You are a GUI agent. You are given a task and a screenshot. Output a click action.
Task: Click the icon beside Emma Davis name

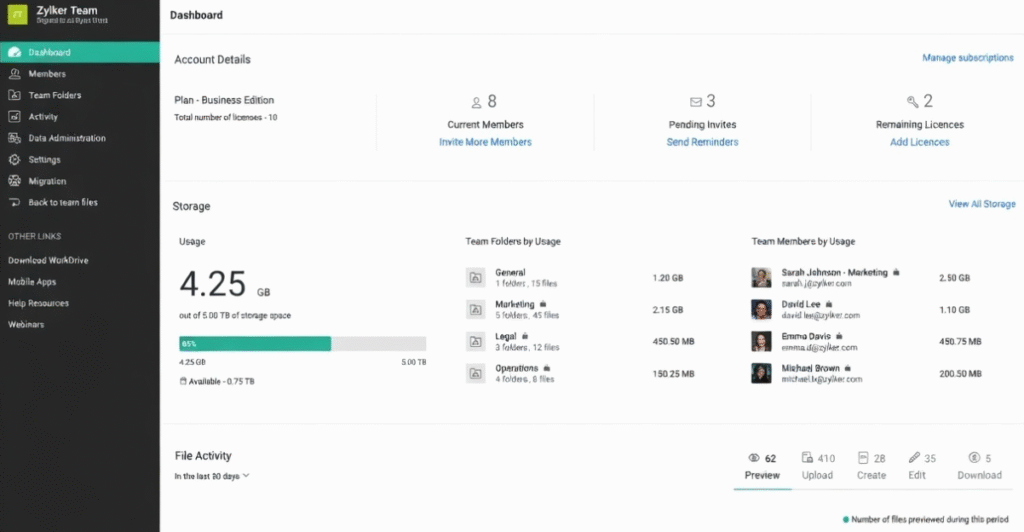click(839, 336)
